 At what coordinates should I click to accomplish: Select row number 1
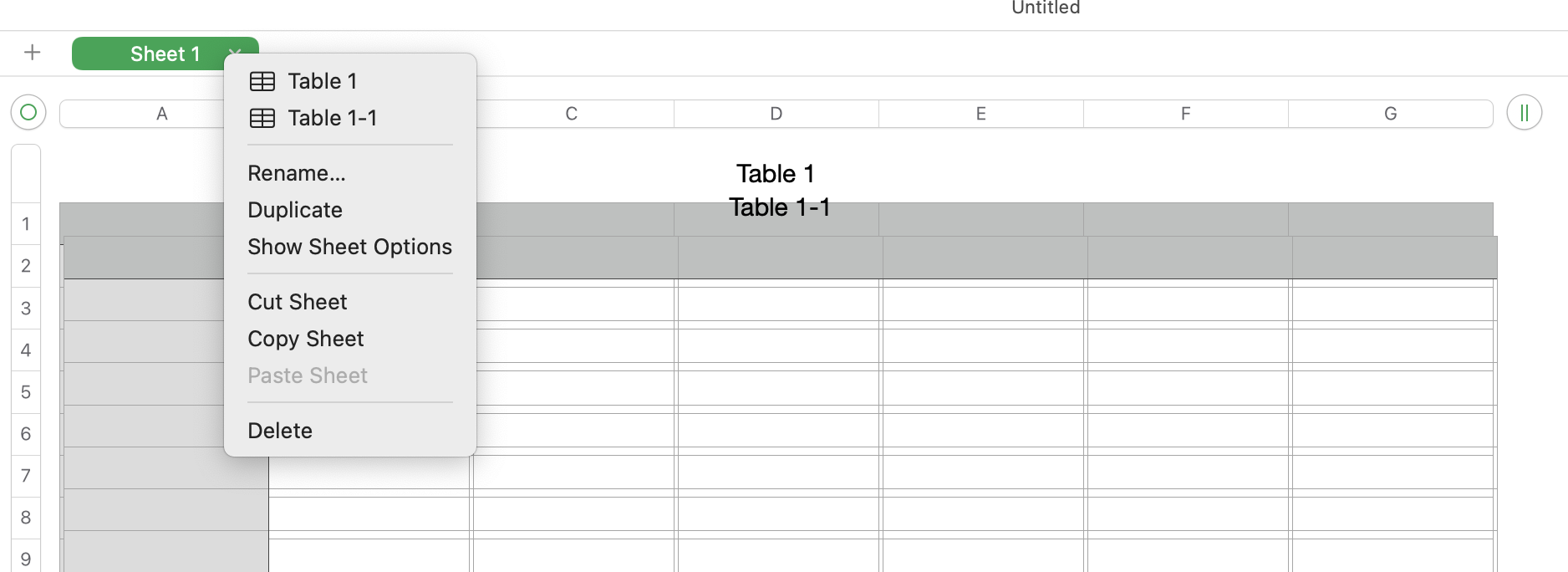pyautogui.click(x=25, y=223)
